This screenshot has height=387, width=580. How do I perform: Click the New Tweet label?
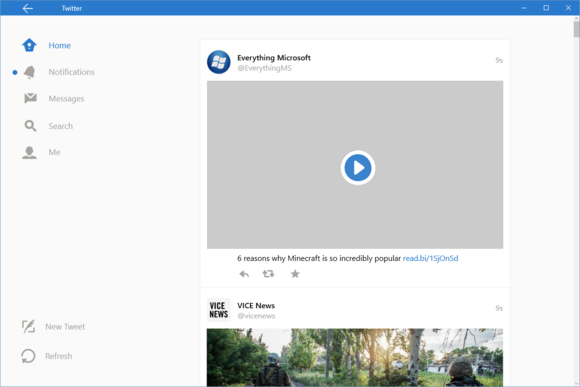point(65,327)
